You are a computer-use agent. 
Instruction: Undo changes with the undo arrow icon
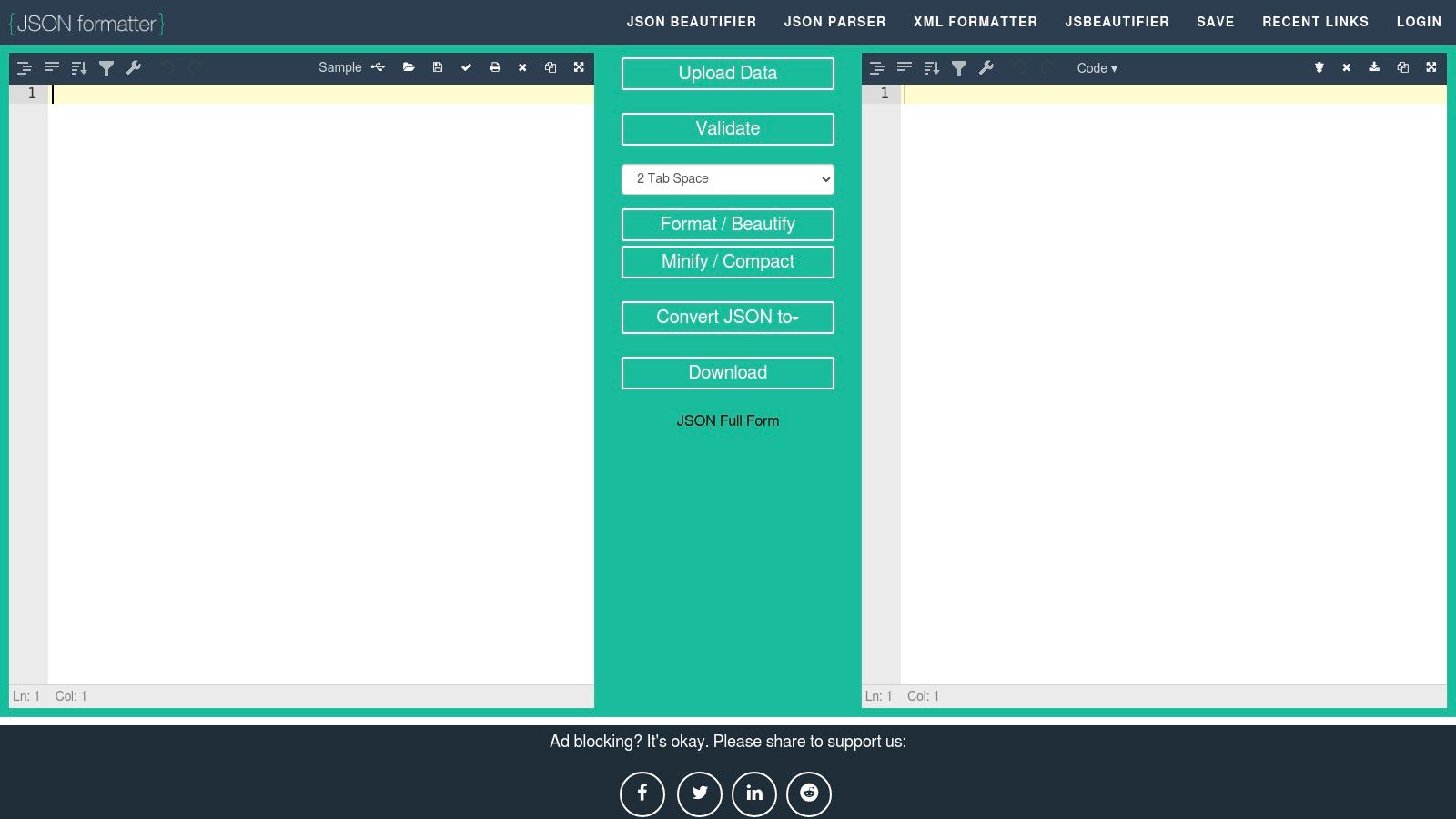point(168,66)
